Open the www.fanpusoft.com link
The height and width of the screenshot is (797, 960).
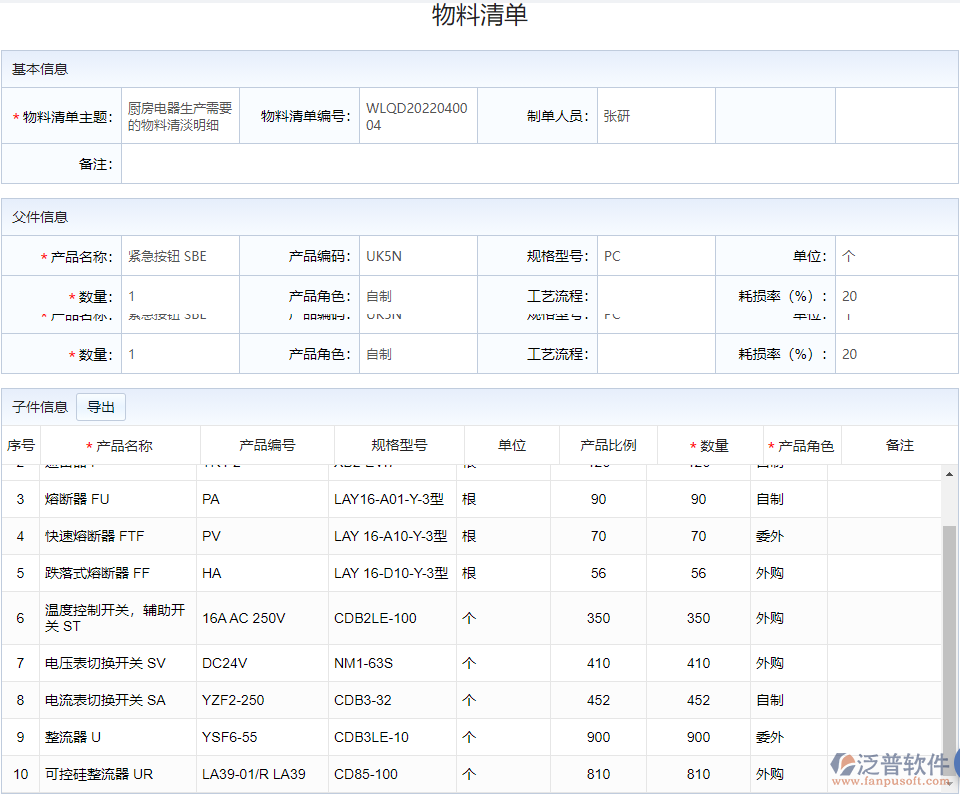tap(886, 782)
